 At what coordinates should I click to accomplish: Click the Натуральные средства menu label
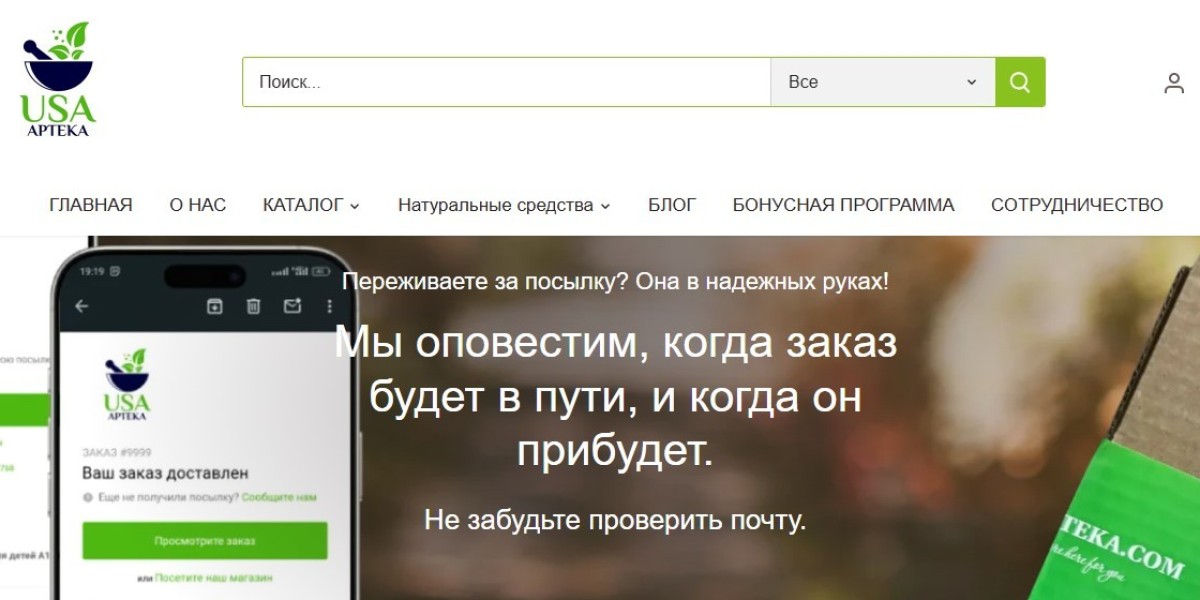click(x=496, y=205)
